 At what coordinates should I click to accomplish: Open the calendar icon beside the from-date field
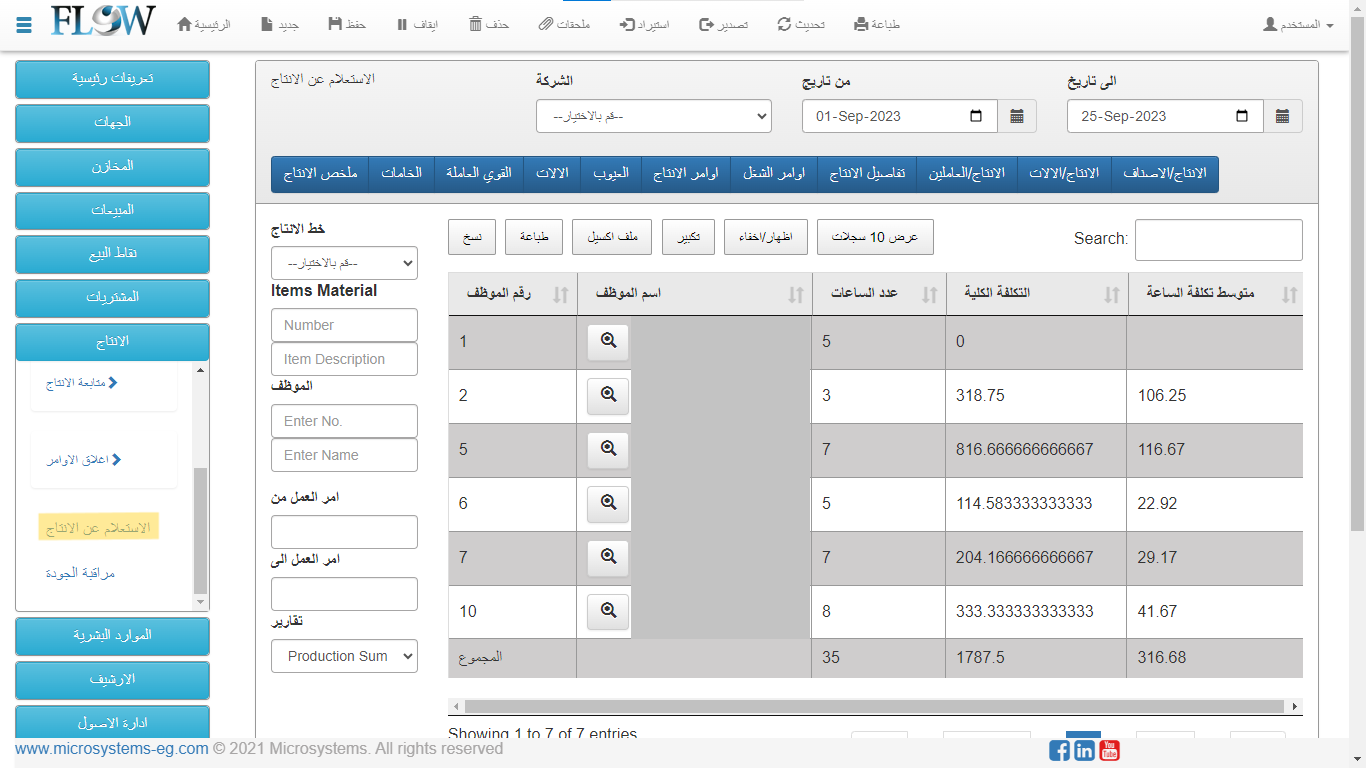pos(1017,116)
